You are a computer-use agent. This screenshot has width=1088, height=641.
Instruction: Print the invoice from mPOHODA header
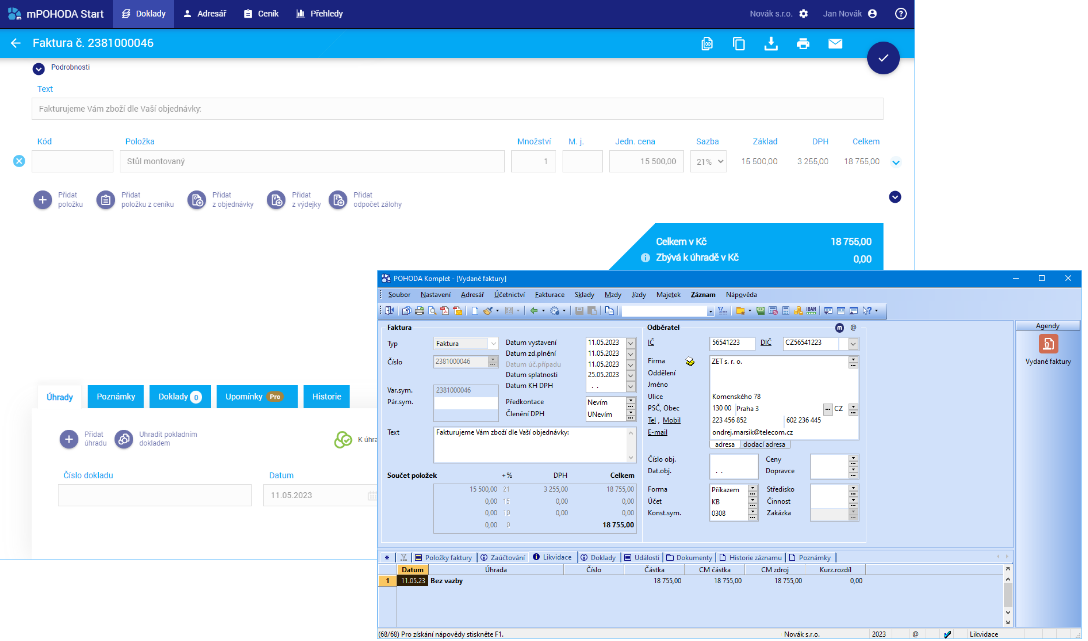803,44
